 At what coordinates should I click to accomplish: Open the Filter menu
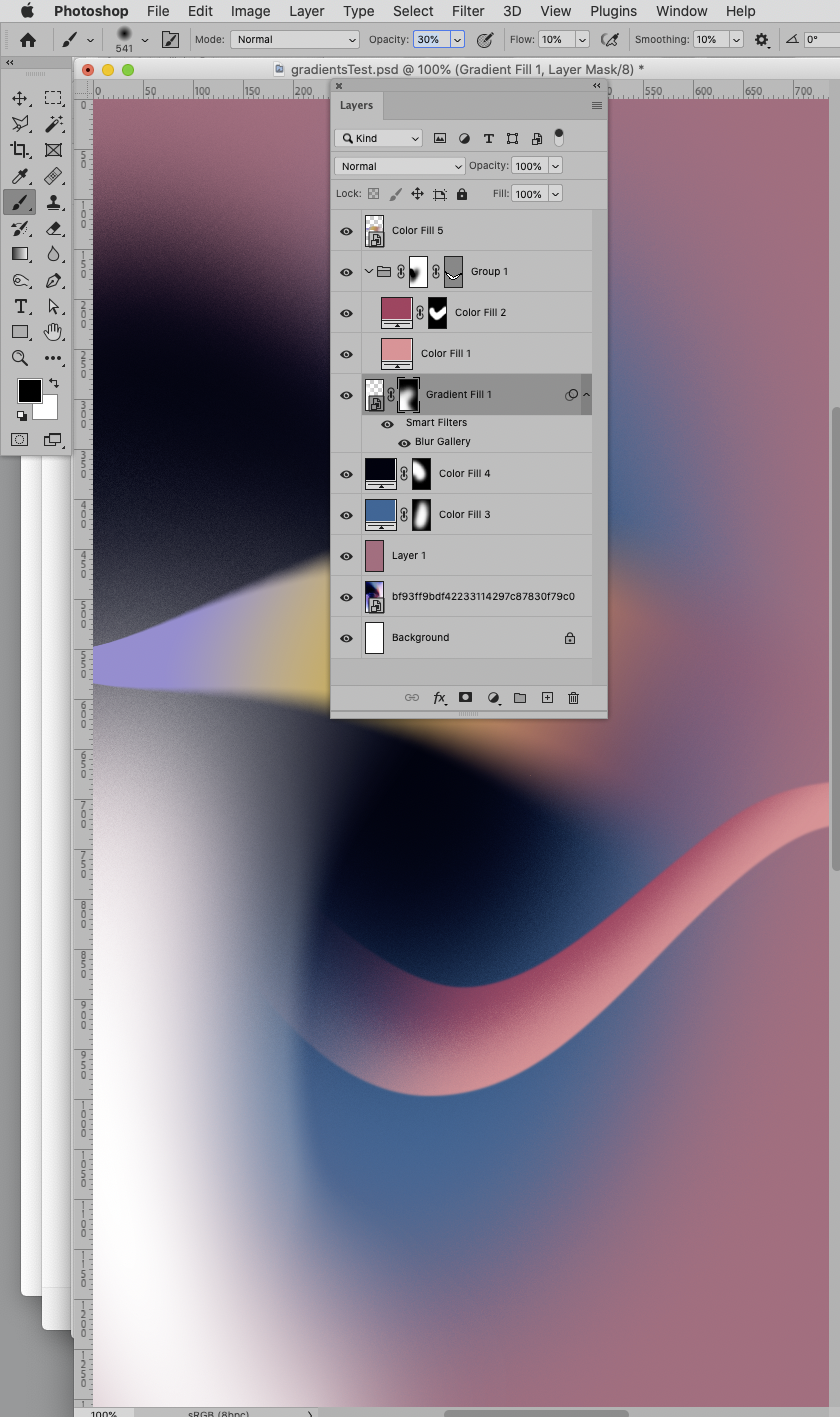click(x=467, y=11)
